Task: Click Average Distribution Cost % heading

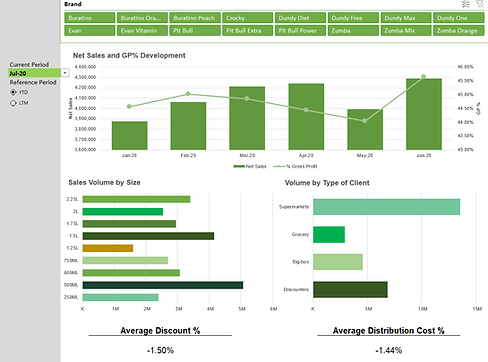Action: coord(388,331)
